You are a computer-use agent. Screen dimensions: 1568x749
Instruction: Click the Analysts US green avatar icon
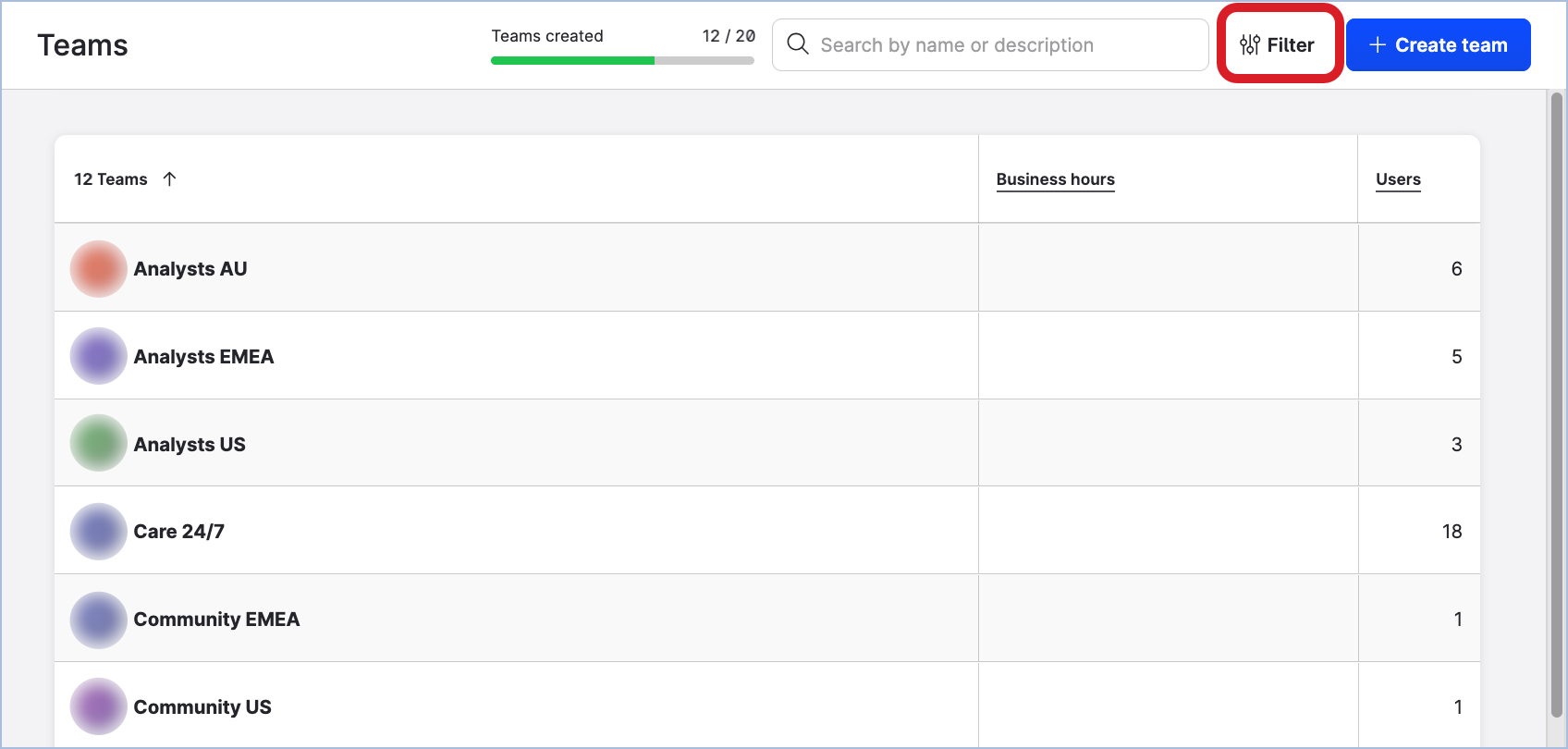click(98, 444)
